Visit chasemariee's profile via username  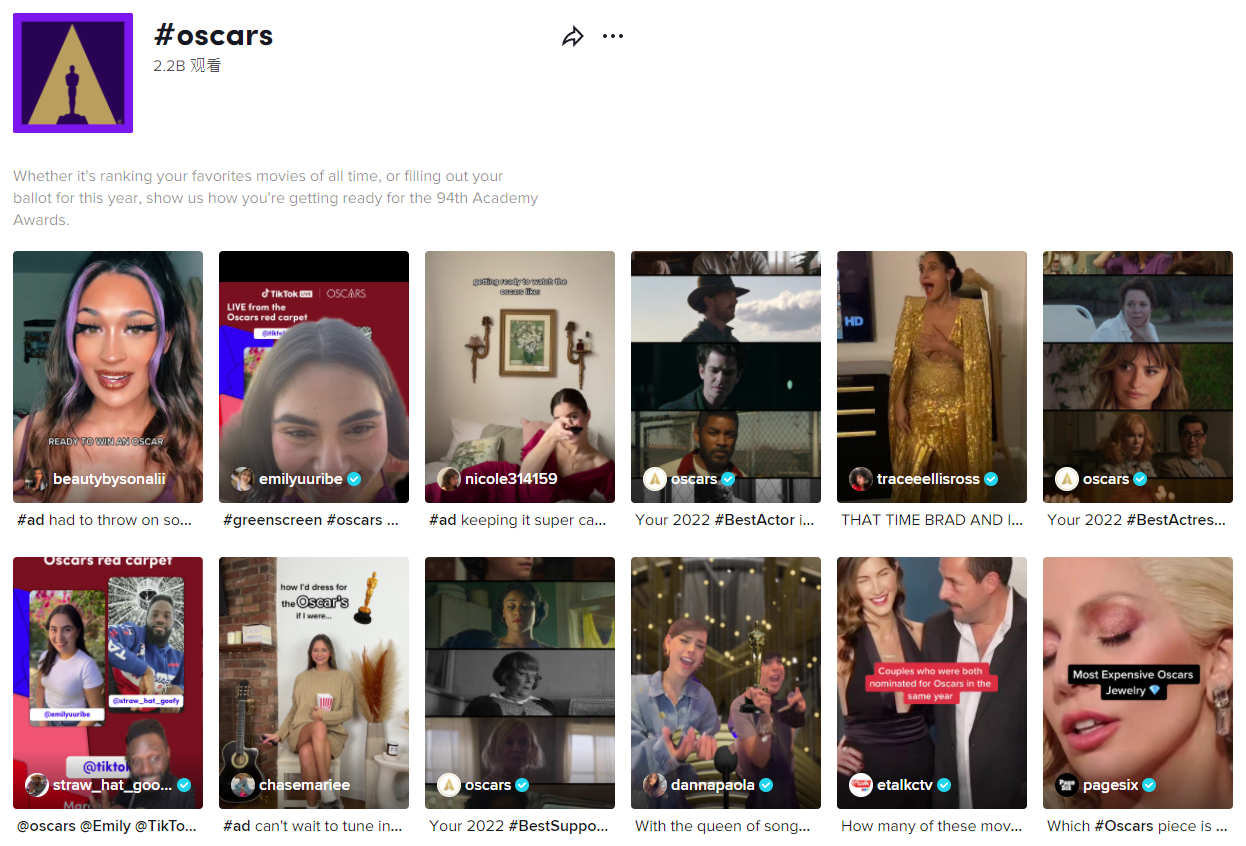click(305, 785)
